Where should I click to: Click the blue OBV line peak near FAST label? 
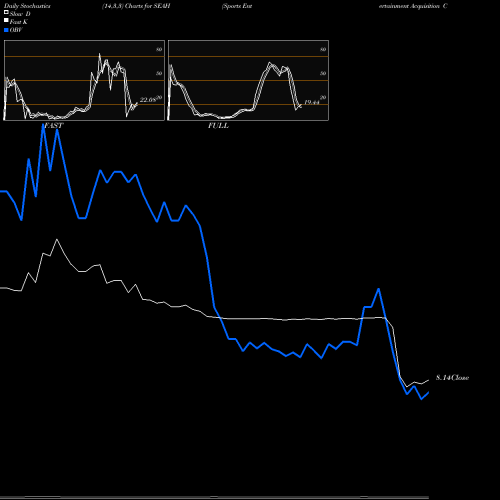point(43,125)
